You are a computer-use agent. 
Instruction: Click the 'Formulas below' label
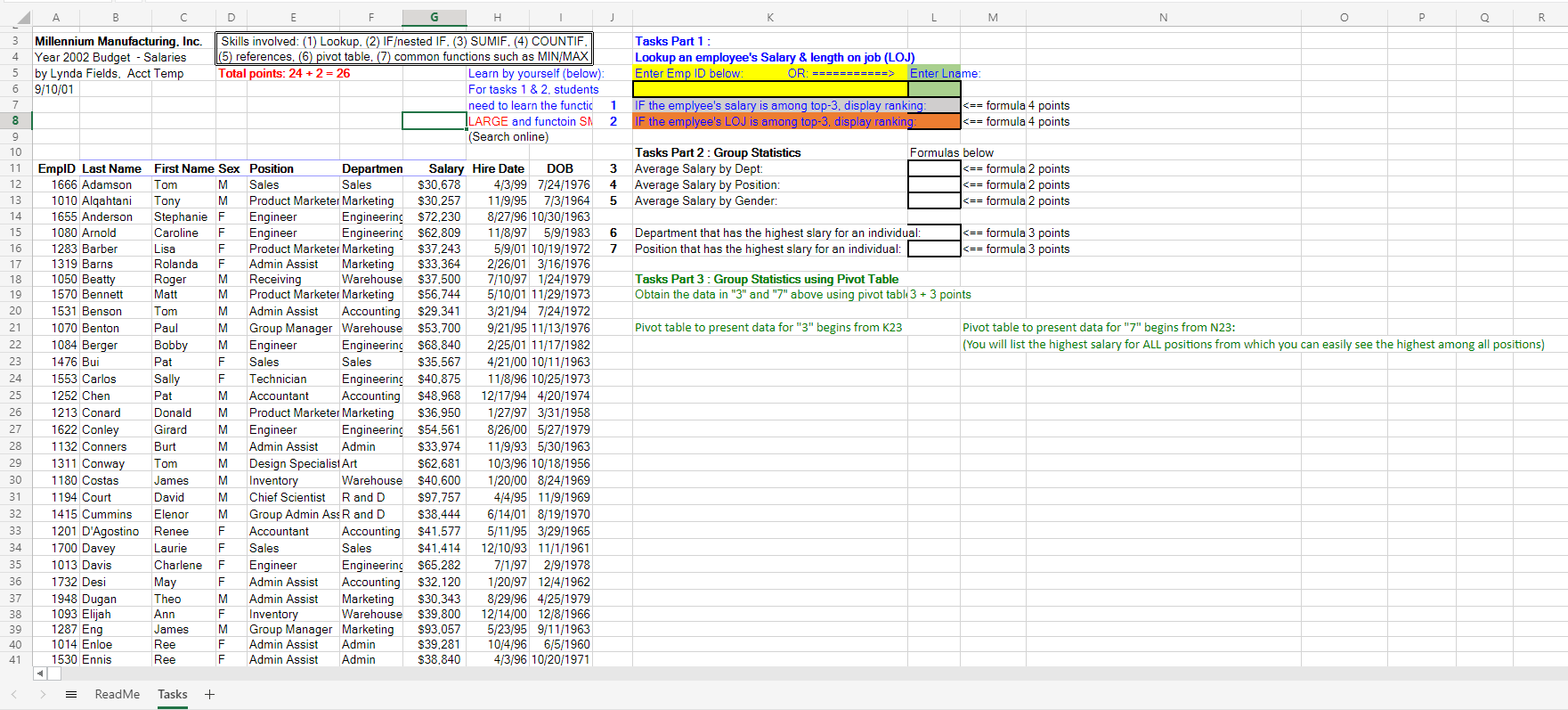(x=951, y=152)
